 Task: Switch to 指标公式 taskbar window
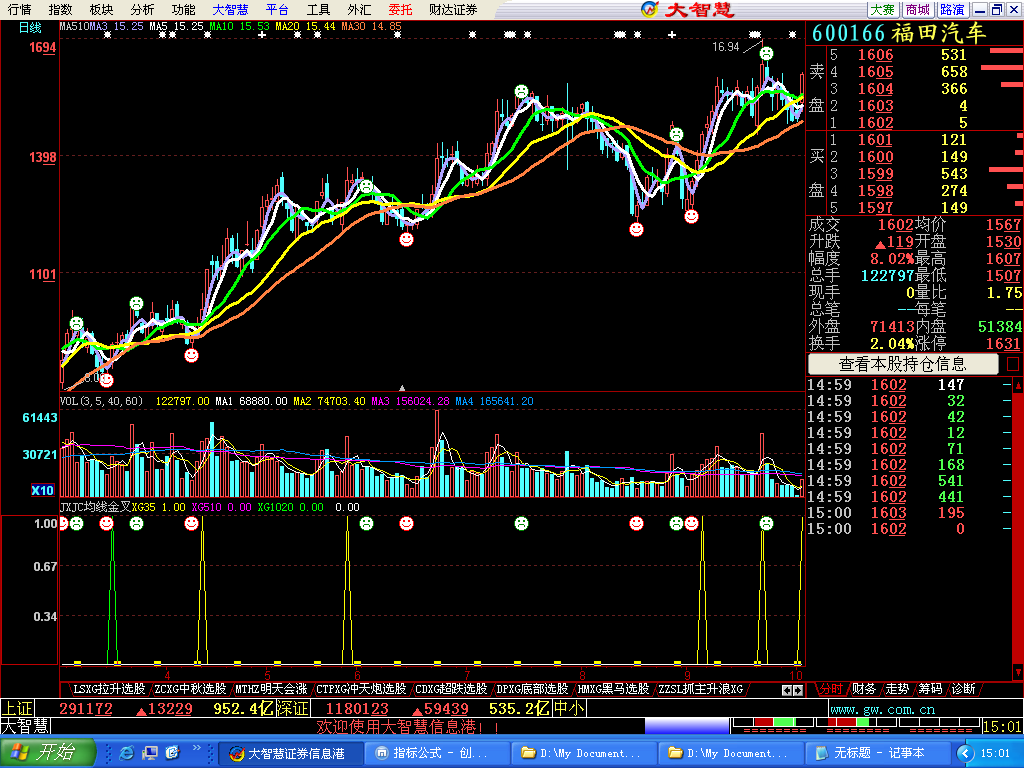(436, 753)
